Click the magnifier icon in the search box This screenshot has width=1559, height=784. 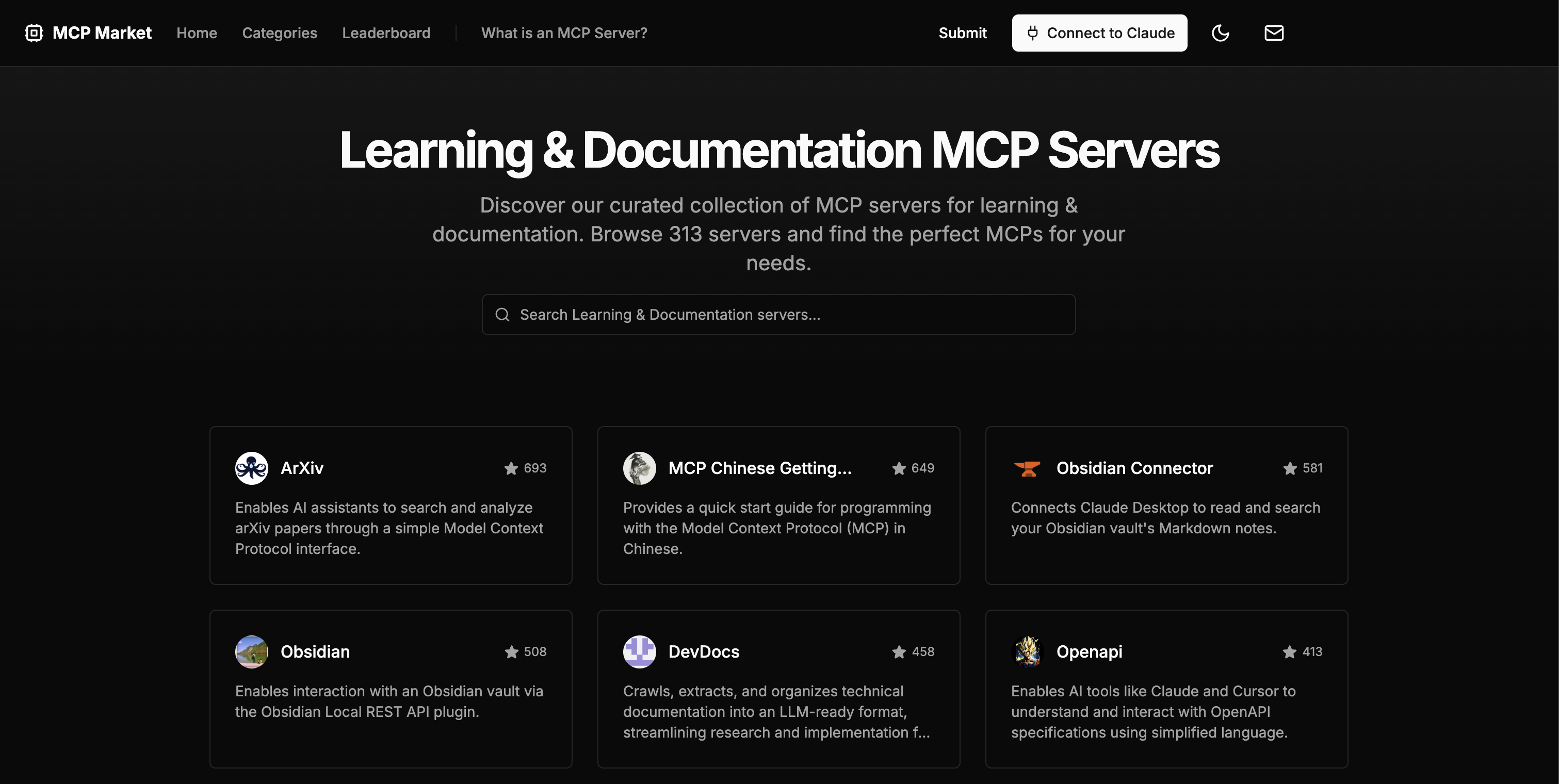(502, 315)
